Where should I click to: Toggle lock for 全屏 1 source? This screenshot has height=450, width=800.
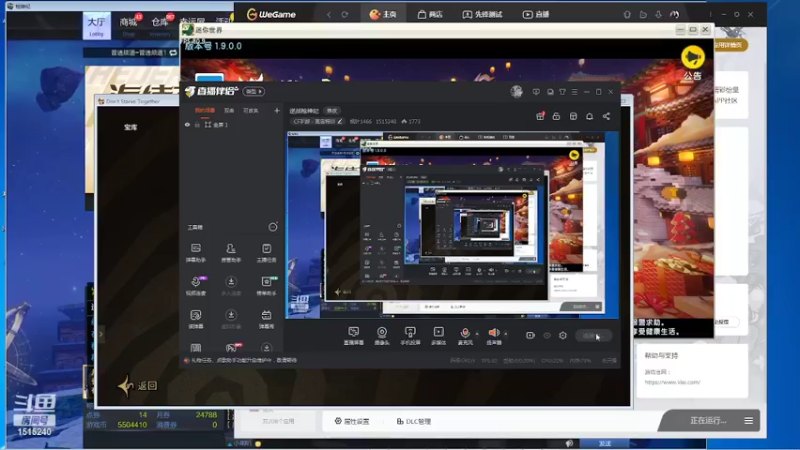pos(197,125)
